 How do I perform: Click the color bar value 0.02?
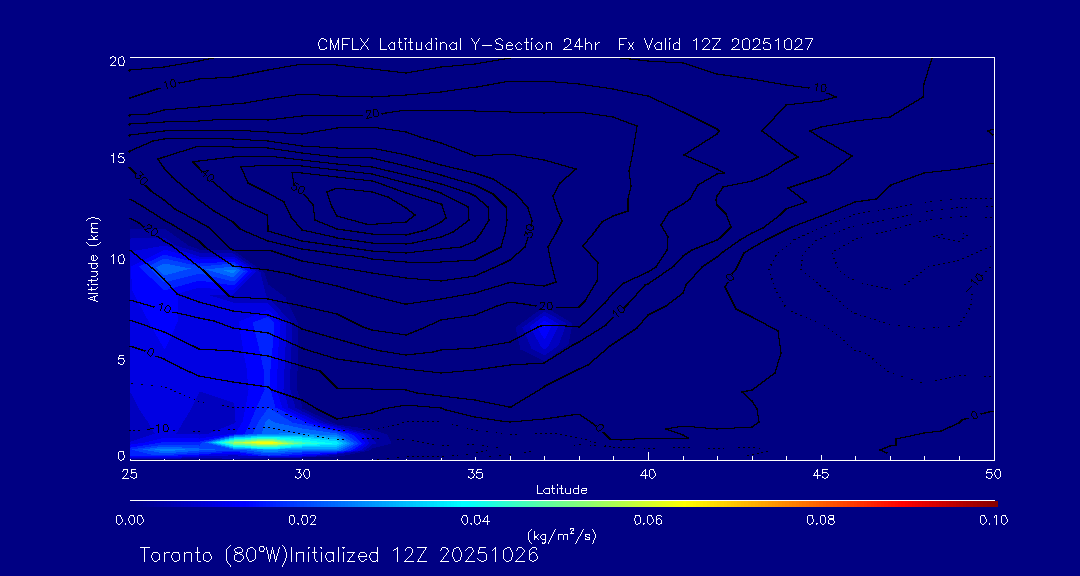click(302, 520)
